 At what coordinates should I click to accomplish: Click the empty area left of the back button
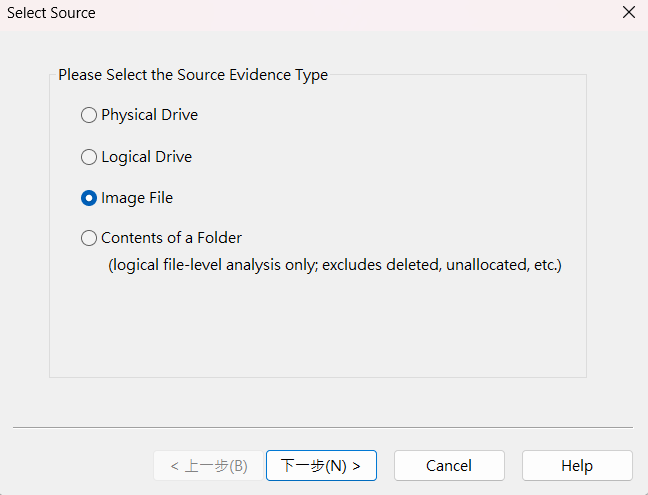tap(80, 466)
